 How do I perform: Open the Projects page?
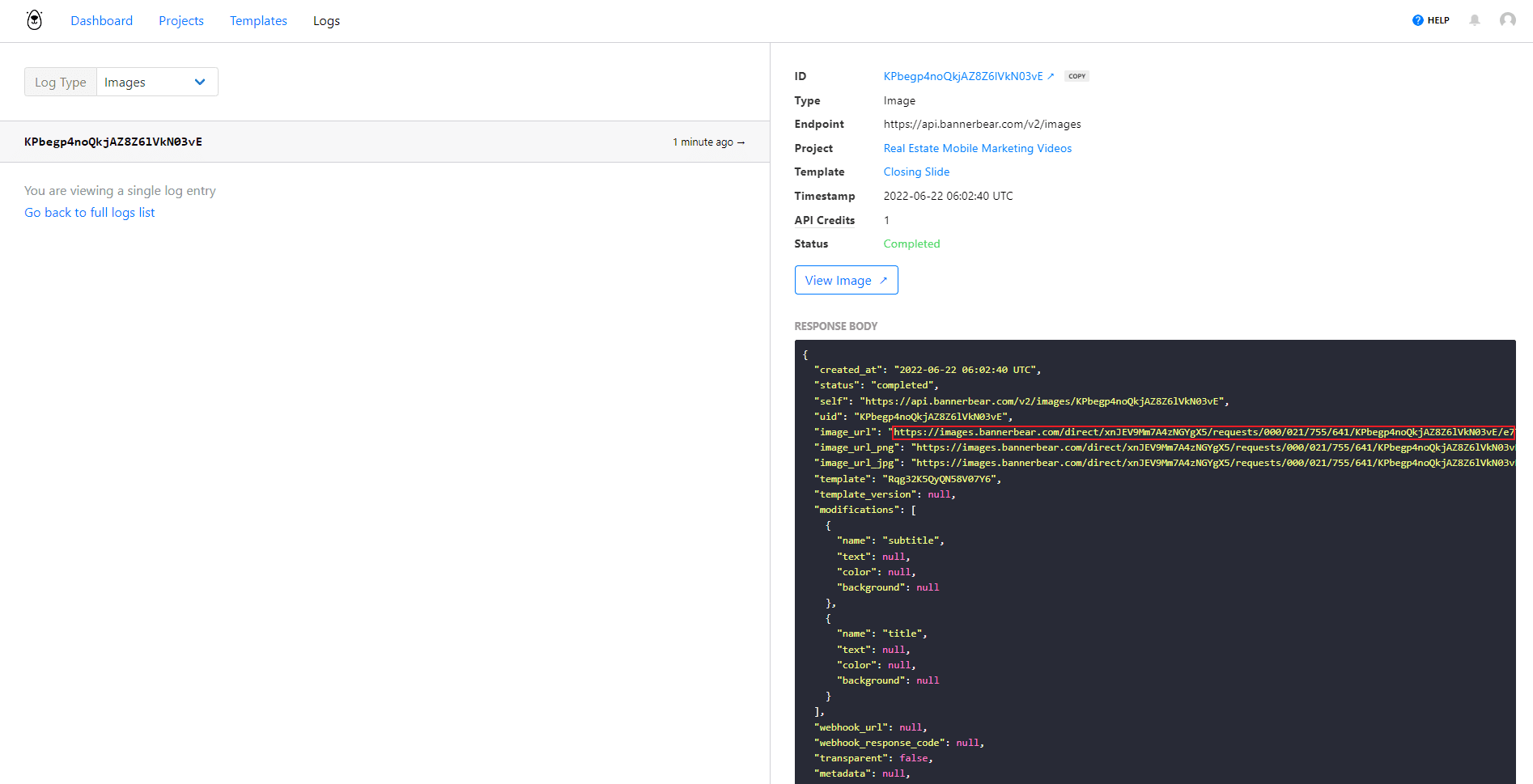pyautogui.click(x=180, y=20)
